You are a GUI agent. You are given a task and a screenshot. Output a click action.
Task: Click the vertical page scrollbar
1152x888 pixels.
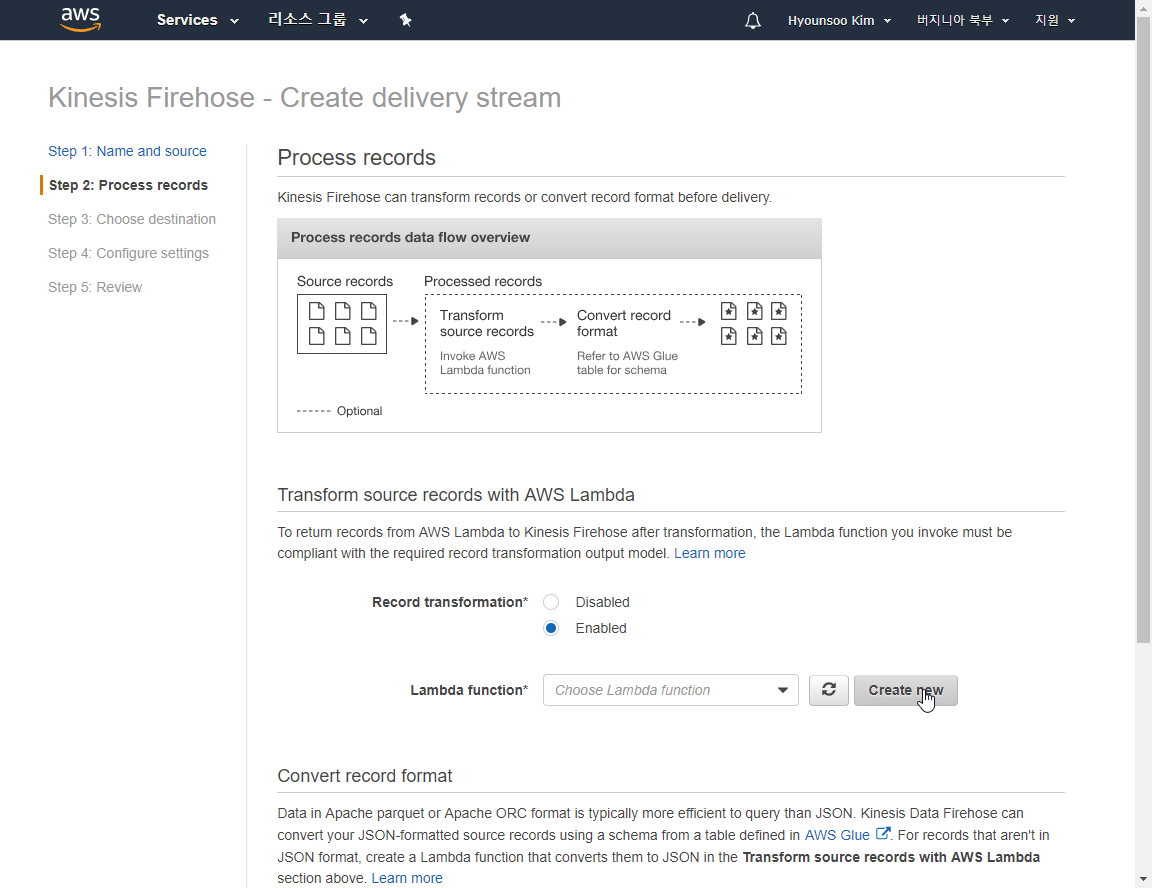pos(1143,329)
